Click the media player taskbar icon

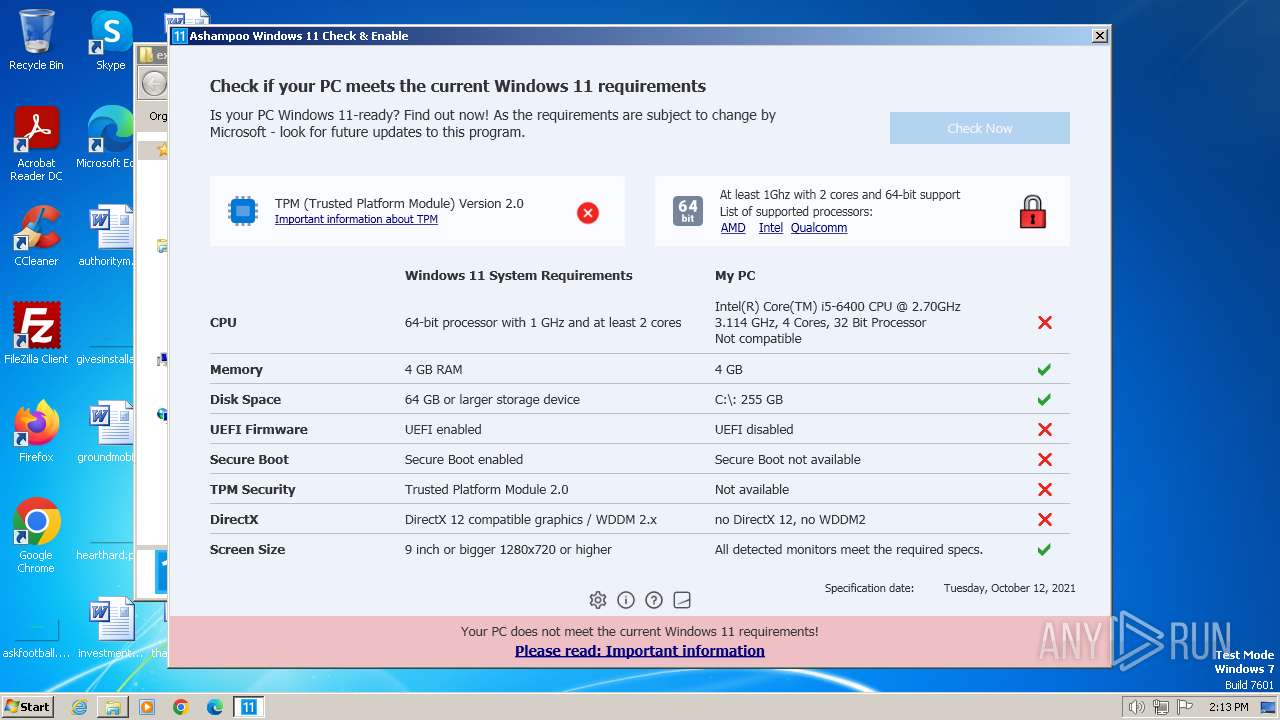click(x=147, y=707)
